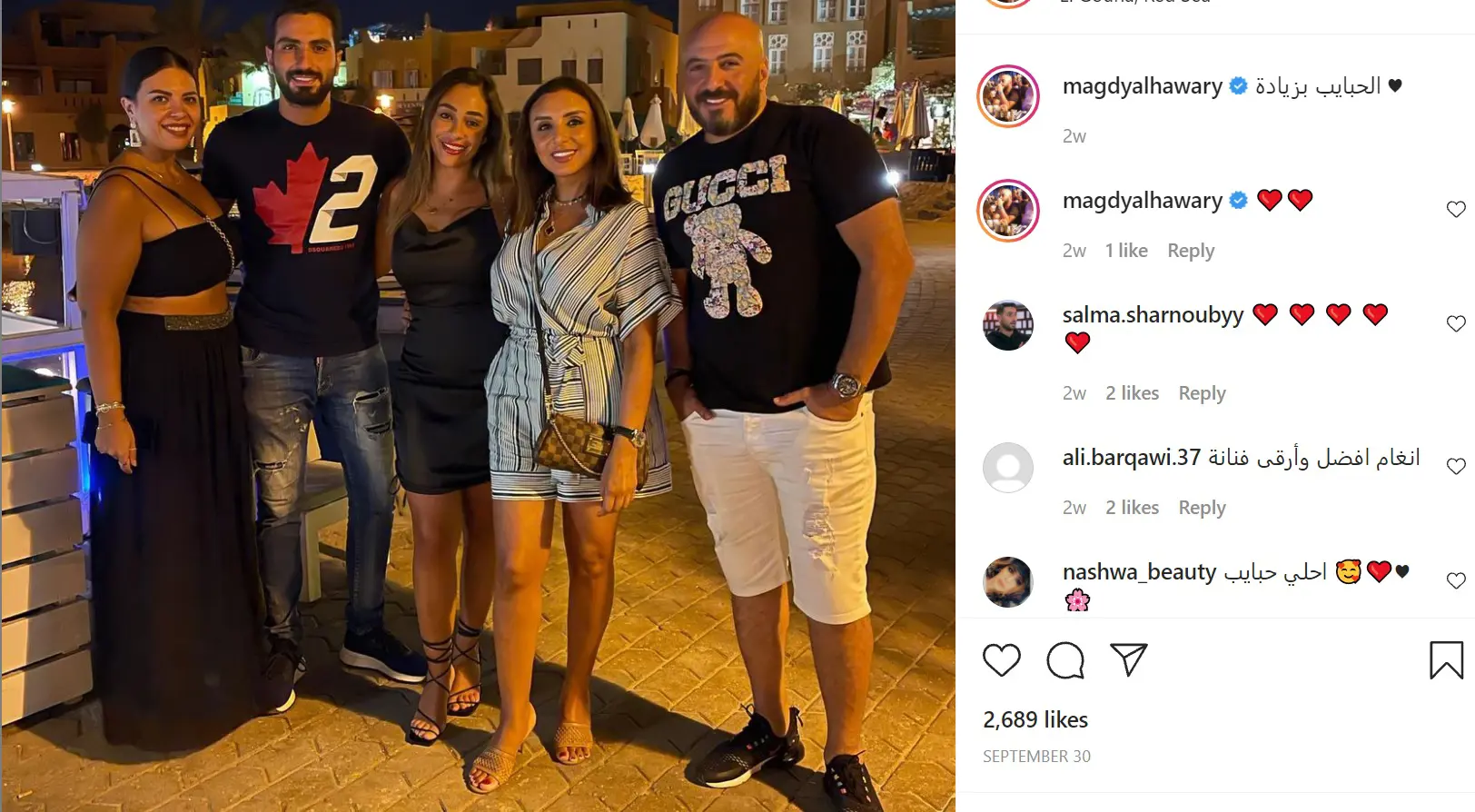The width and height of the screenshot is (1475, 812).
Task: Open ali.barqawi.37 default avatar
Action: pos(1008,468)
